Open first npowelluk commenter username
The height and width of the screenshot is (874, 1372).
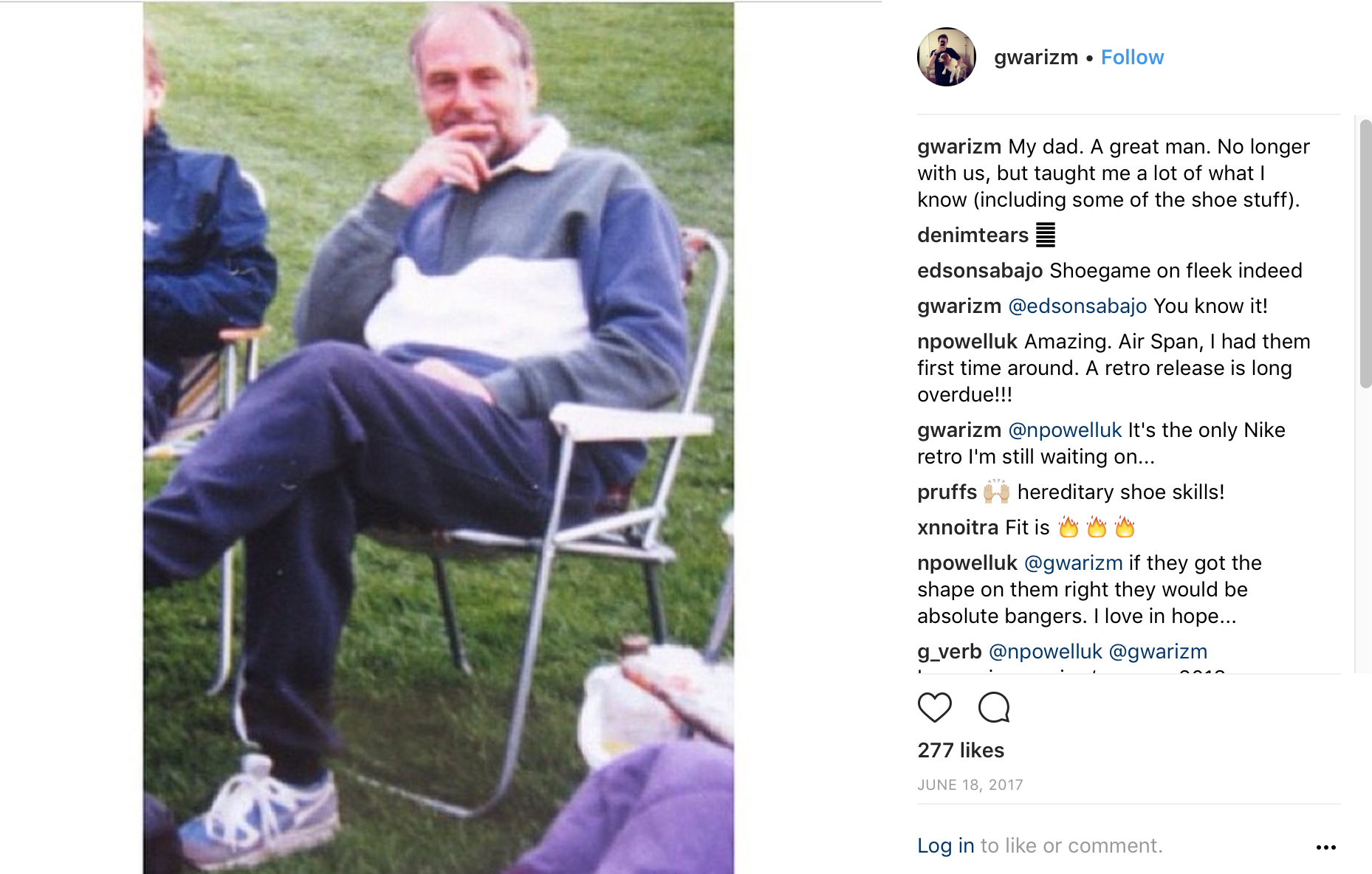pyautogui.click(x=967, y=341)
